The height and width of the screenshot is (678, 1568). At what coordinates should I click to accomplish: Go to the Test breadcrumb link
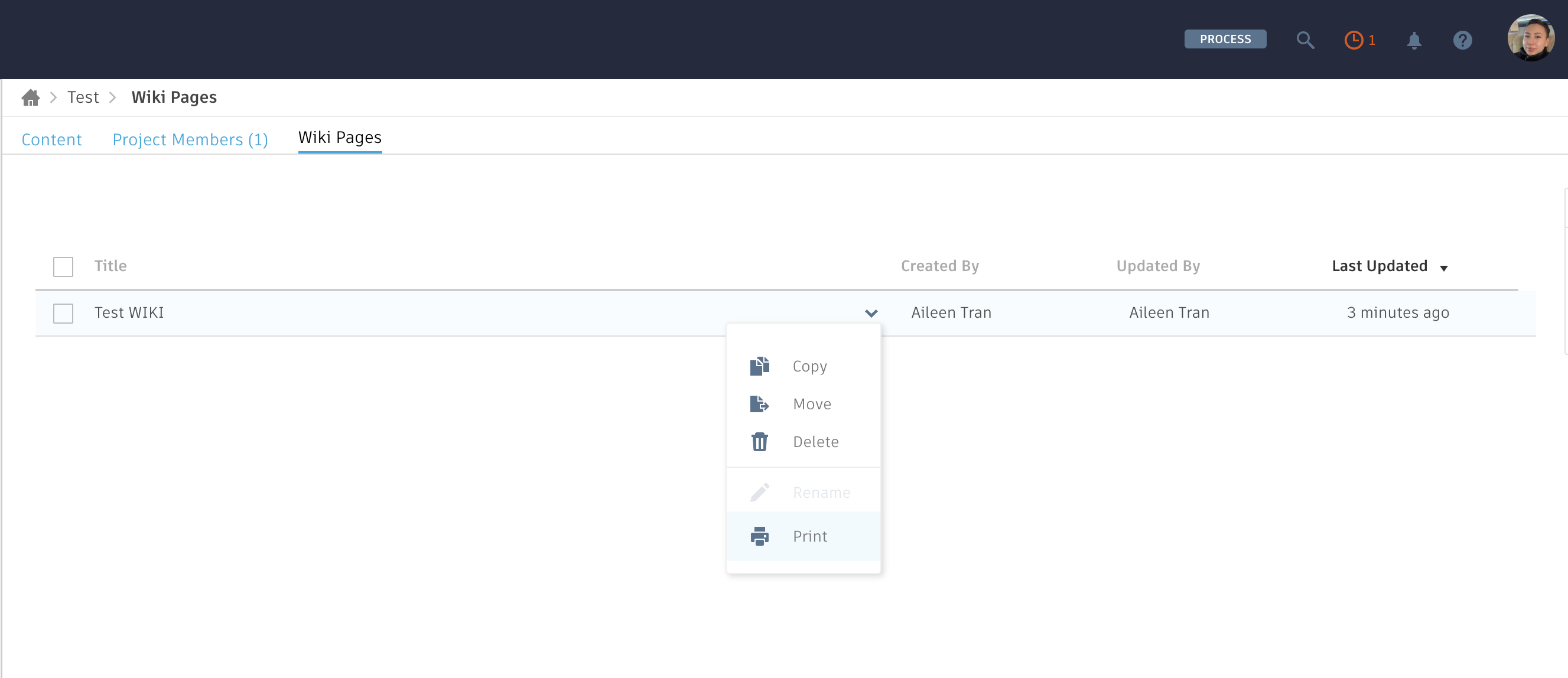[83, 97]
